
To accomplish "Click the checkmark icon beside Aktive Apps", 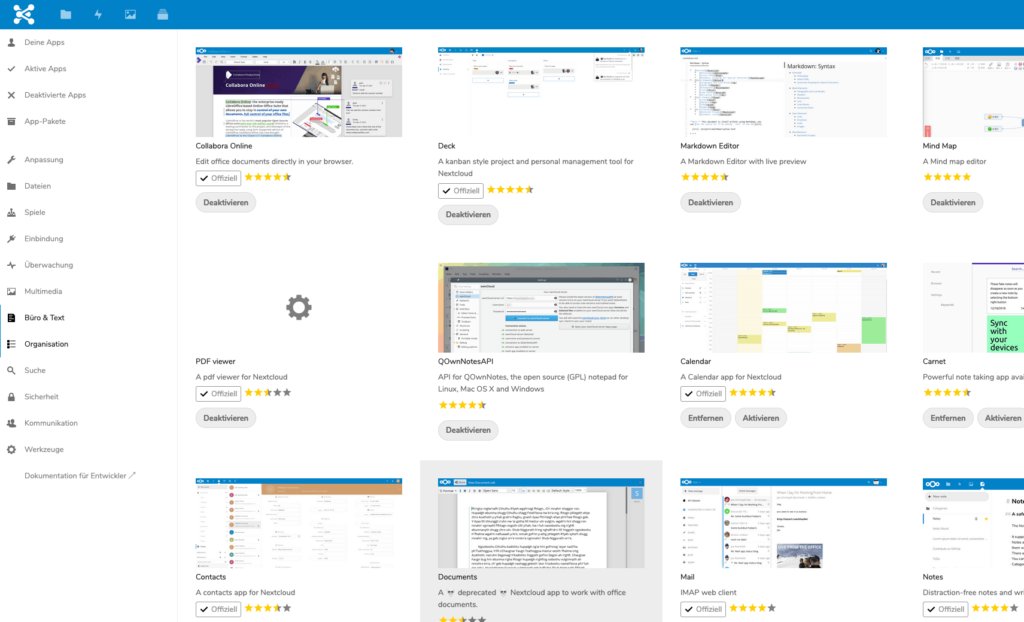I will click(x=11, y=68).
